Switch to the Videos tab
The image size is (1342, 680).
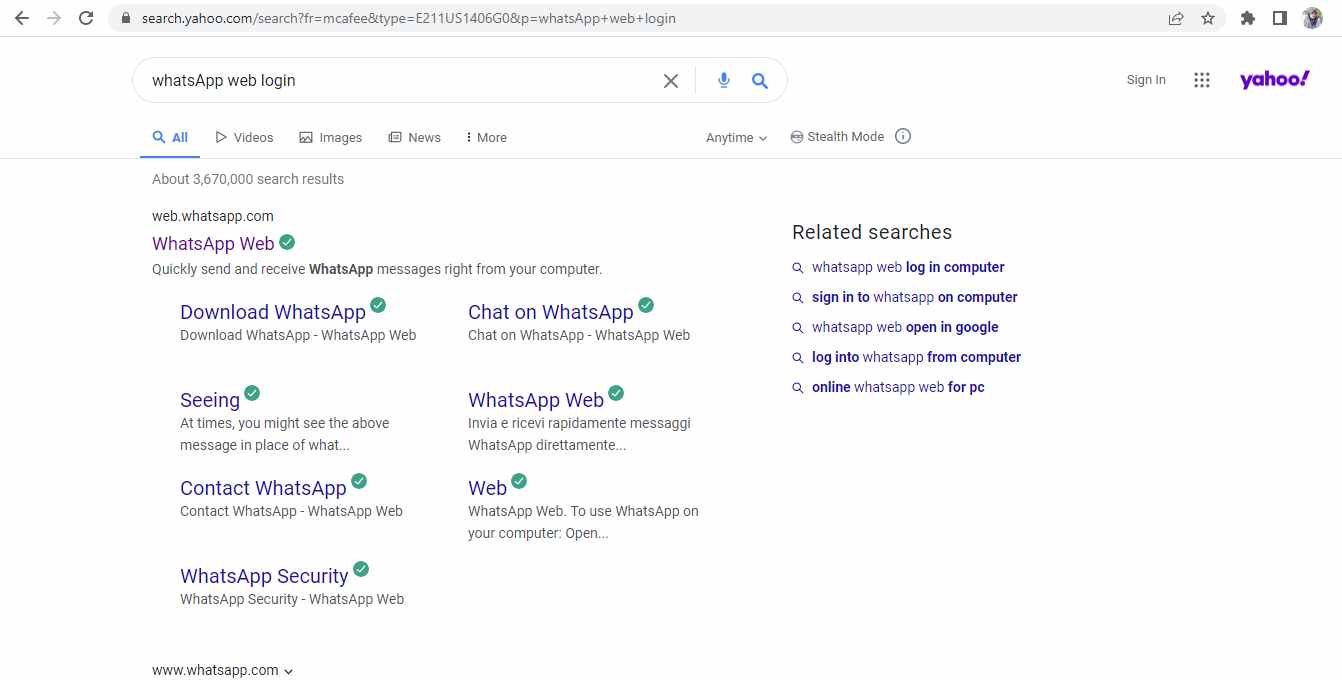pyautogui.click(x=244, y=138)
